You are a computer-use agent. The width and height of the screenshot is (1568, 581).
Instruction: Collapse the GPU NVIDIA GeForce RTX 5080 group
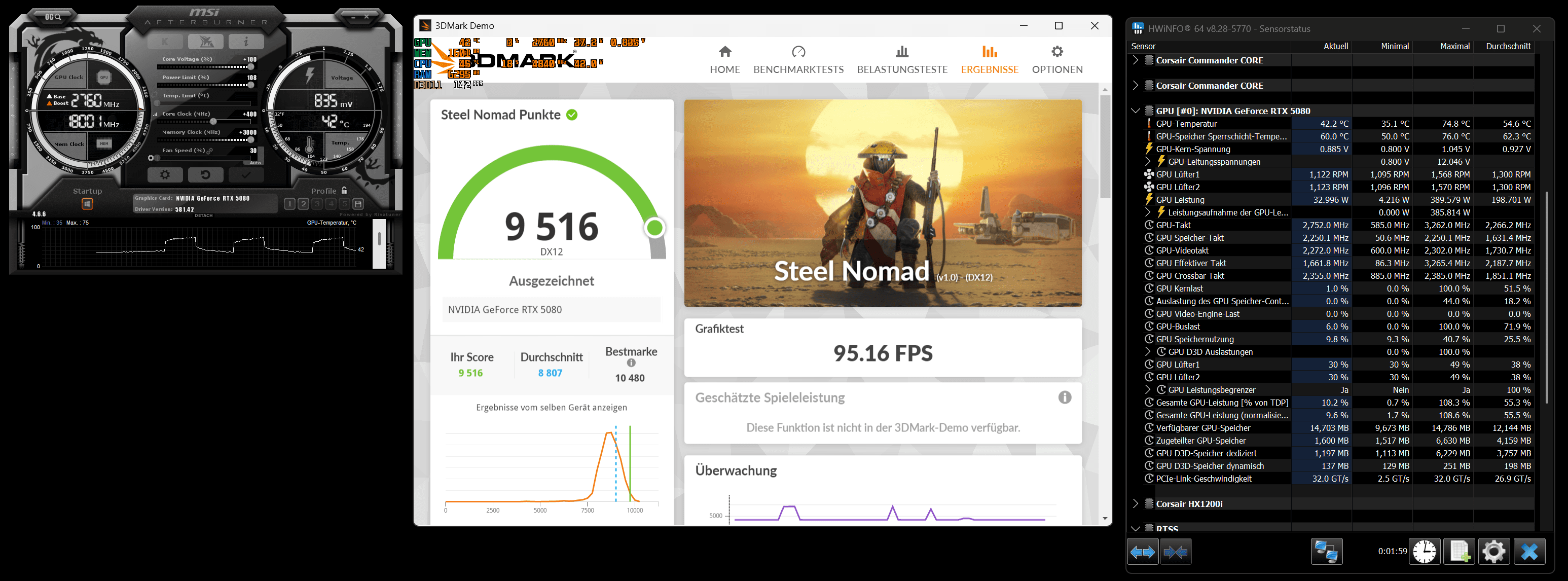tap(1135, 111)
